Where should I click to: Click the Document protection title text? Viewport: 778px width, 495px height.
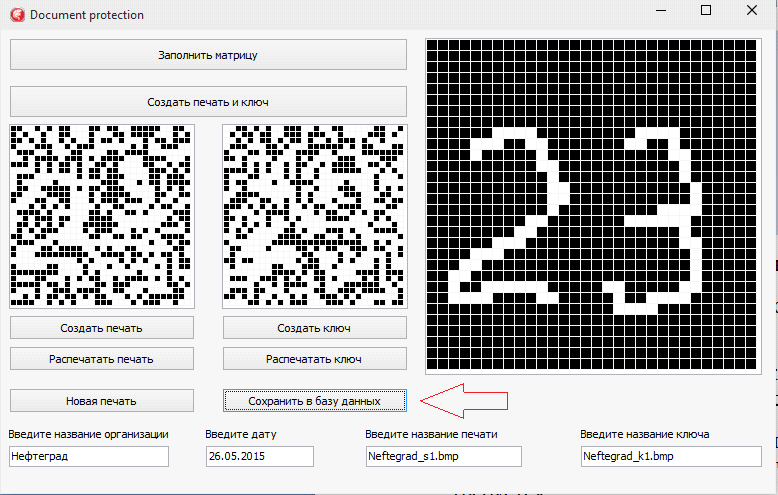click(87, 15)
